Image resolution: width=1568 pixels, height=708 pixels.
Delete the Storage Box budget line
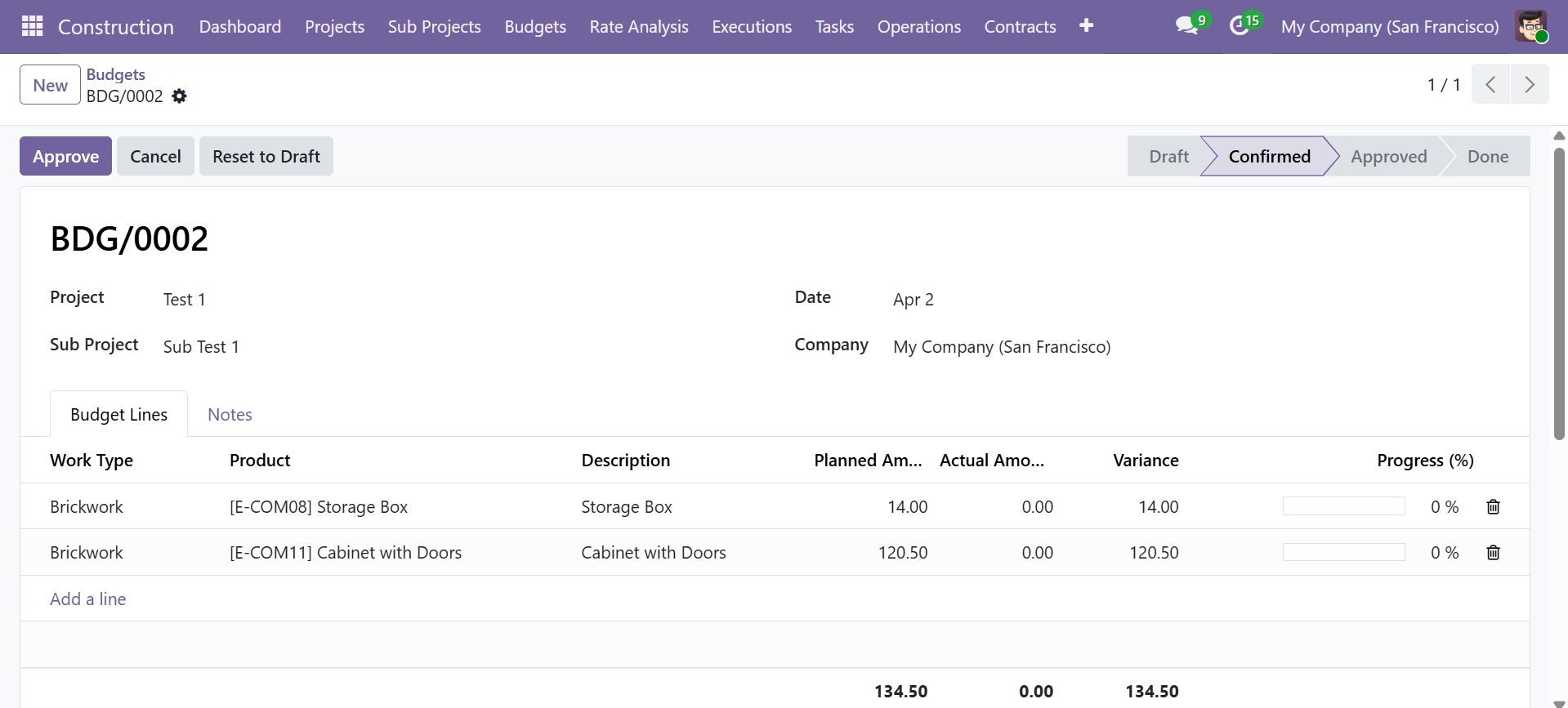tap(1493, 507)
